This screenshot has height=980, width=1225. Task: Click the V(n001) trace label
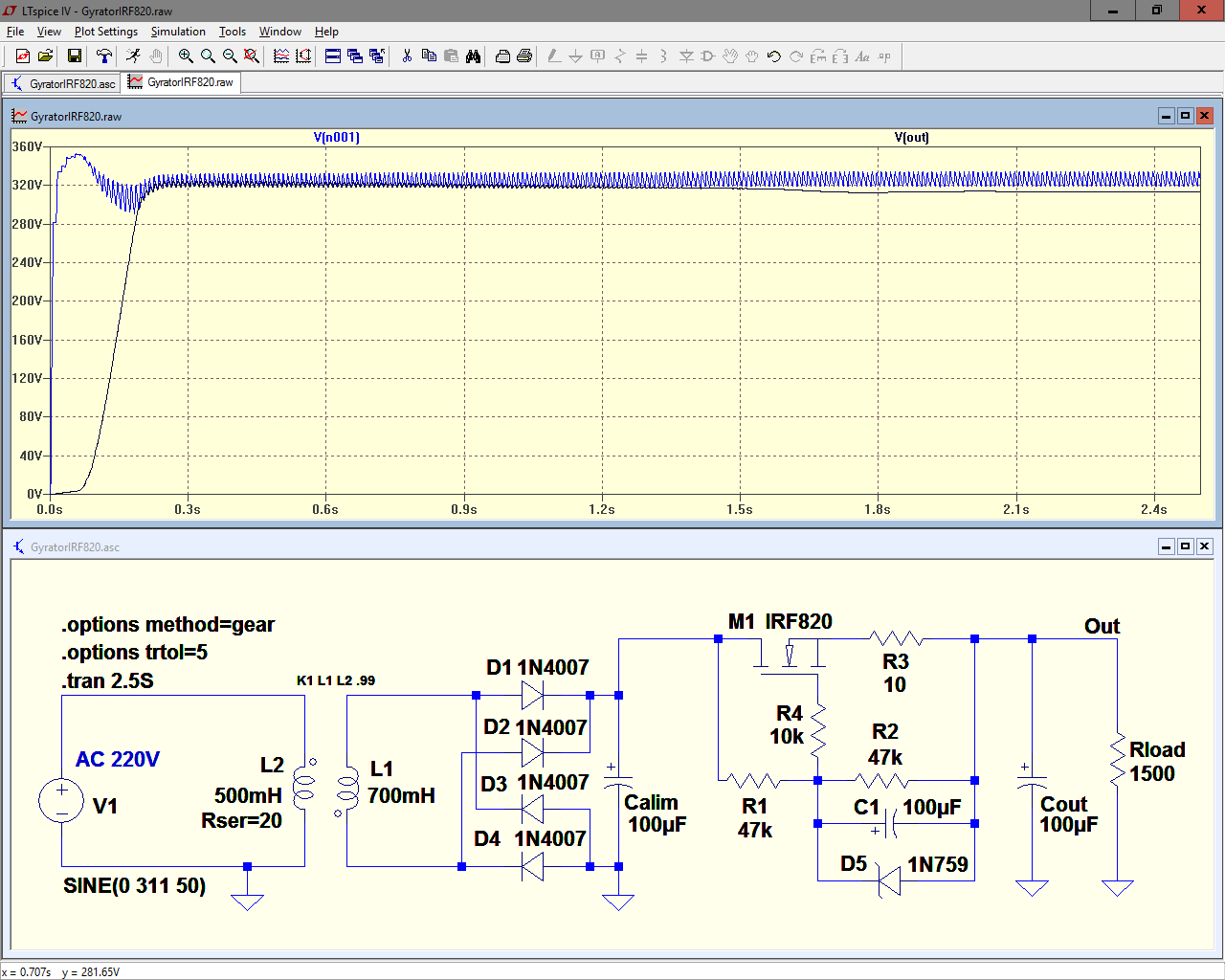336,137
